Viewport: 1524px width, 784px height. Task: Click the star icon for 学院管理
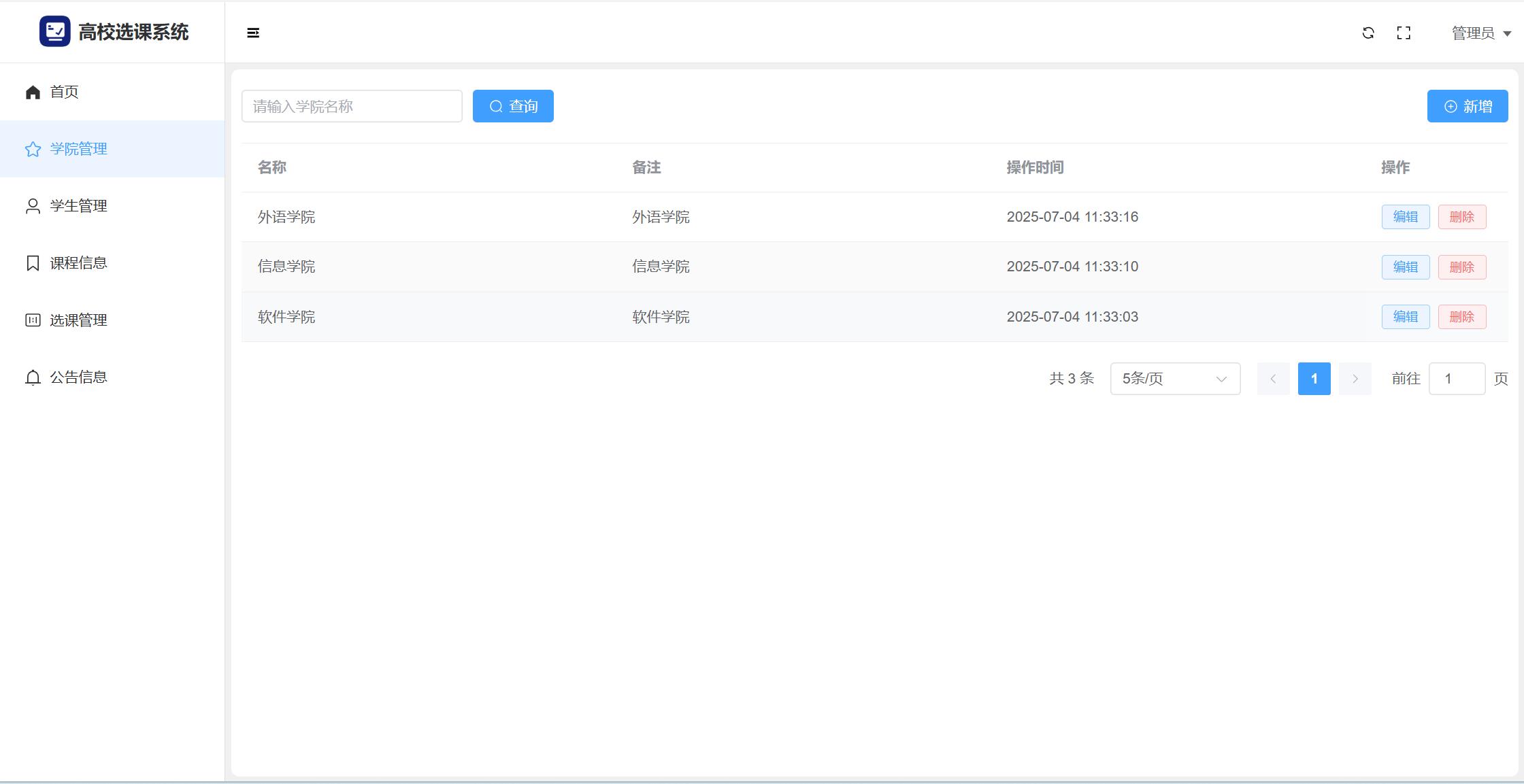point(33,149)
